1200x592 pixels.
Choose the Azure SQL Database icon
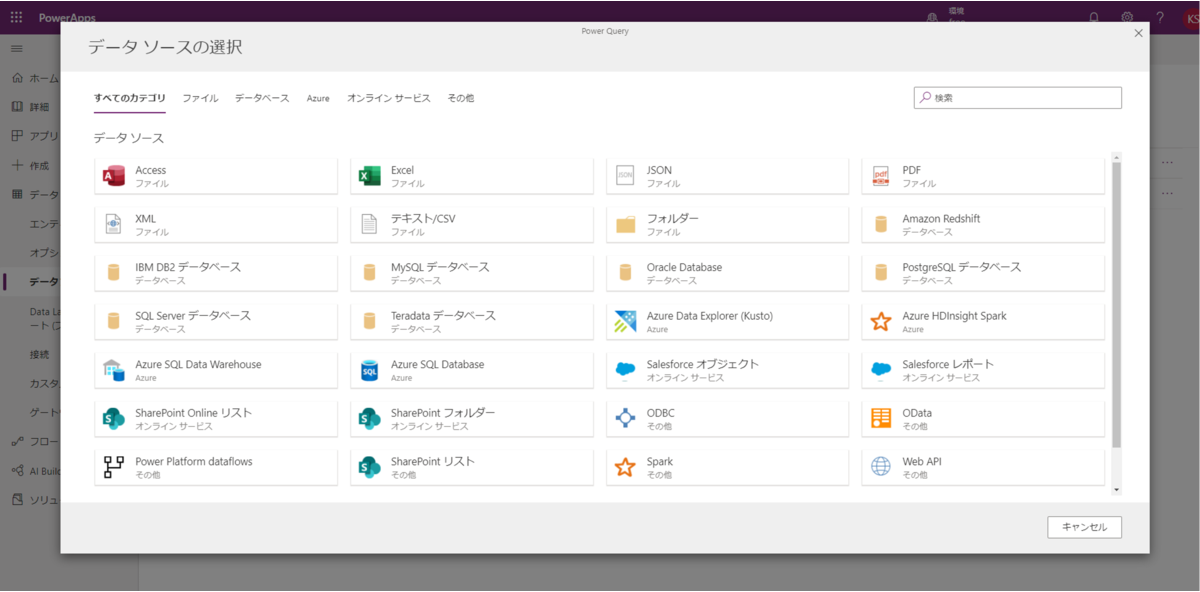tap(370, 370)
